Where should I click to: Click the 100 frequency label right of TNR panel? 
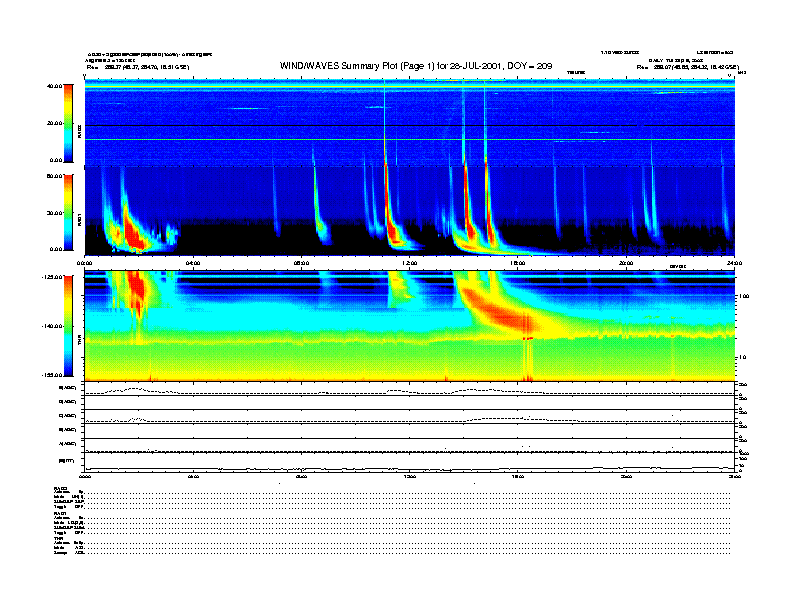(744, 296)
